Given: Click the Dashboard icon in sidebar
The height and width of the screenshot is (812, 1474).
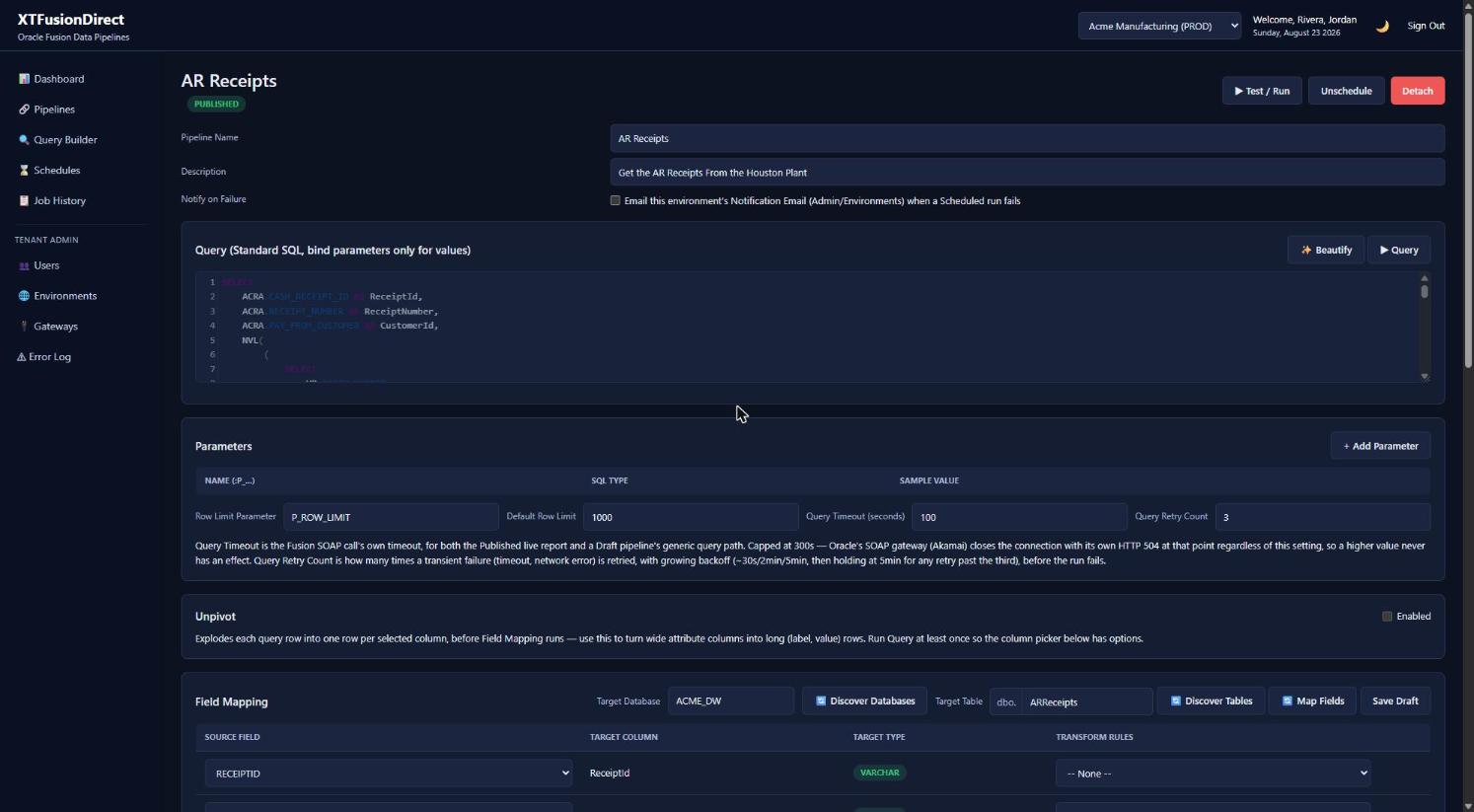Looking at the screenshot, I should point(24,79).
